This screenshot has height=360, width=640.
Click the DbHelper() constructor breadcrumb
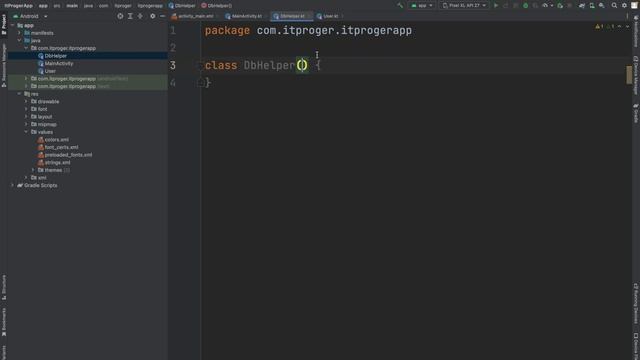(x=216, y=6)
